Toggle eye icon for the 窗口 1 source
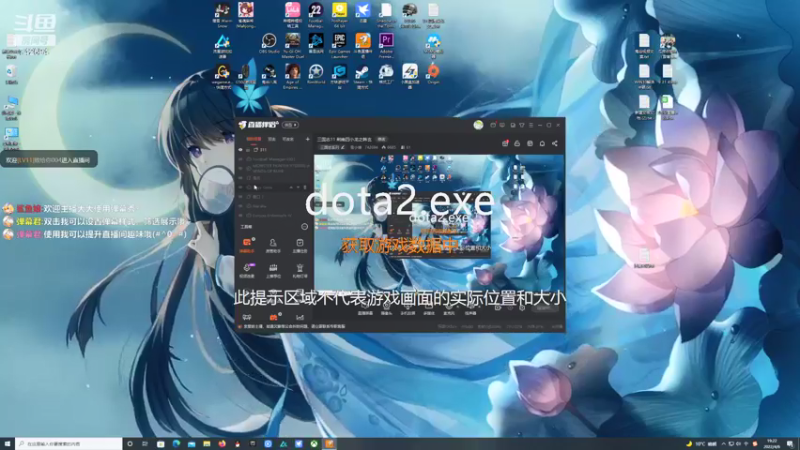The height and width of the screenshot is (450, 800). tap(241, 197)
